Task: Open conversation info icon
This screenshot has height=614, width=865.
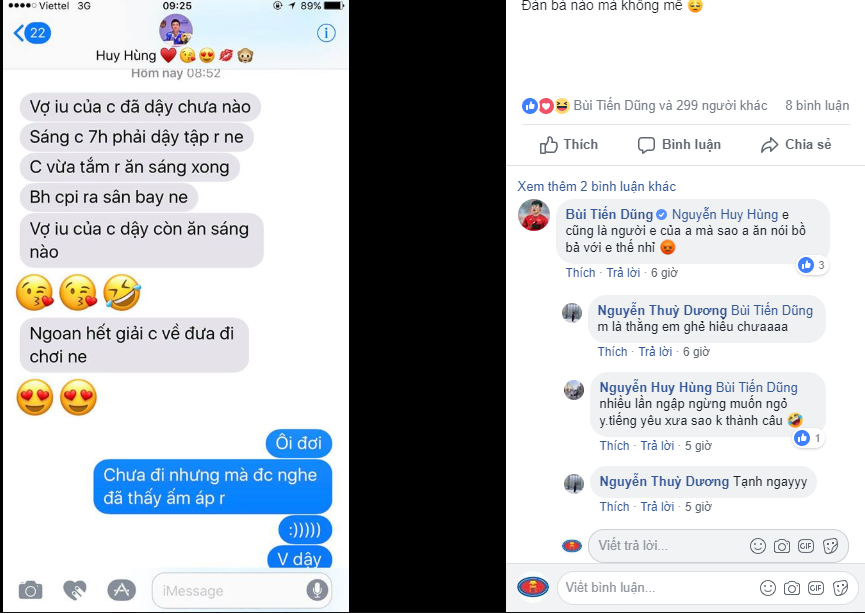Action: tap(326, 33)
